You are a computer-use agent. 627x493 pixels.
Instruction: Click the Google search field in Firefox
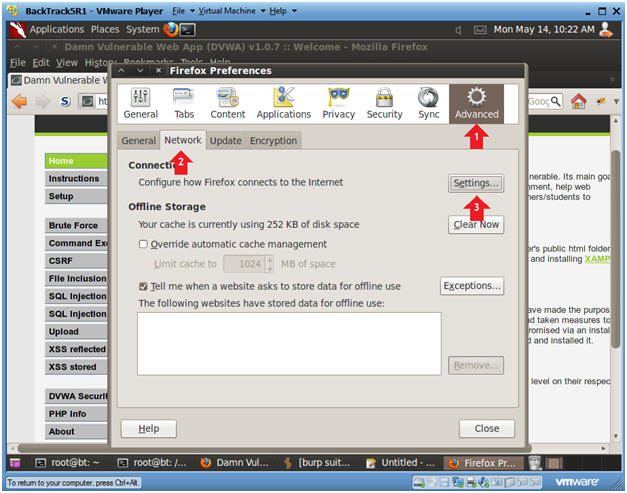tap(538, 101)
